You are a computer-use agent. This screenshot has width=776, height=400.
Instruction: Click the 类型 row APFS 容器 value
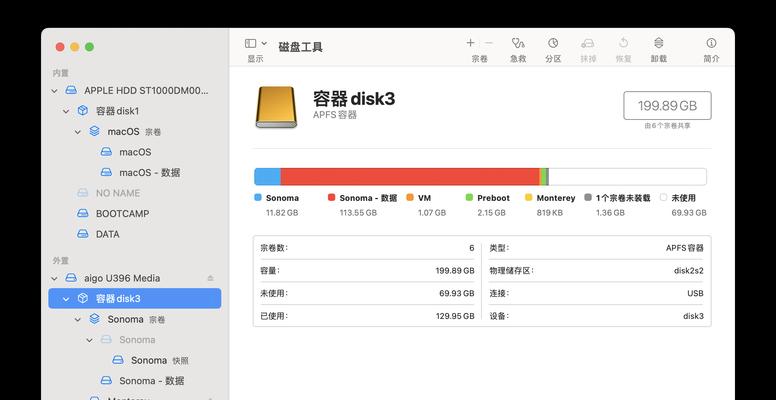[x=684, y=248]
